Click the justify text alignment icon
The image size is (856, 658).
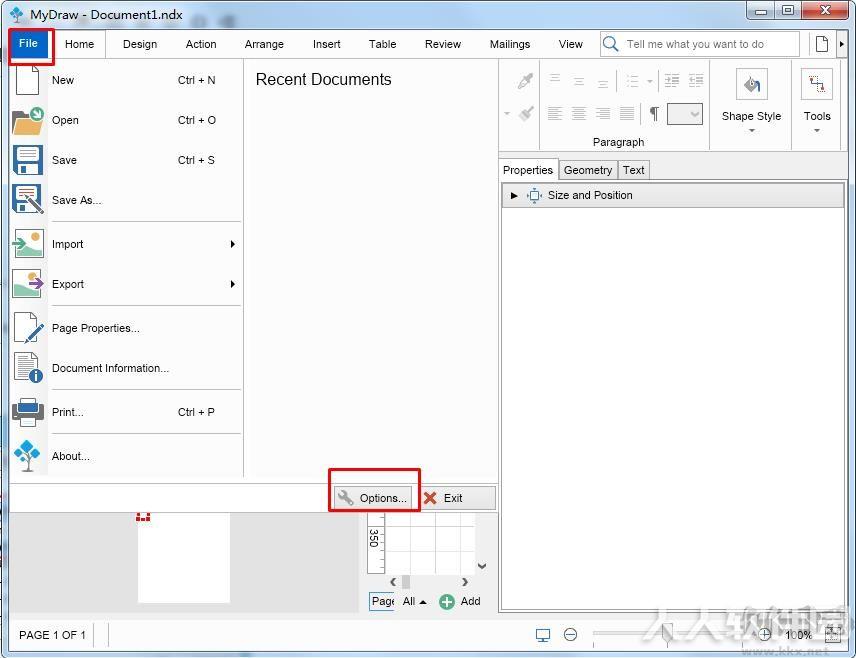coord(627,114)
